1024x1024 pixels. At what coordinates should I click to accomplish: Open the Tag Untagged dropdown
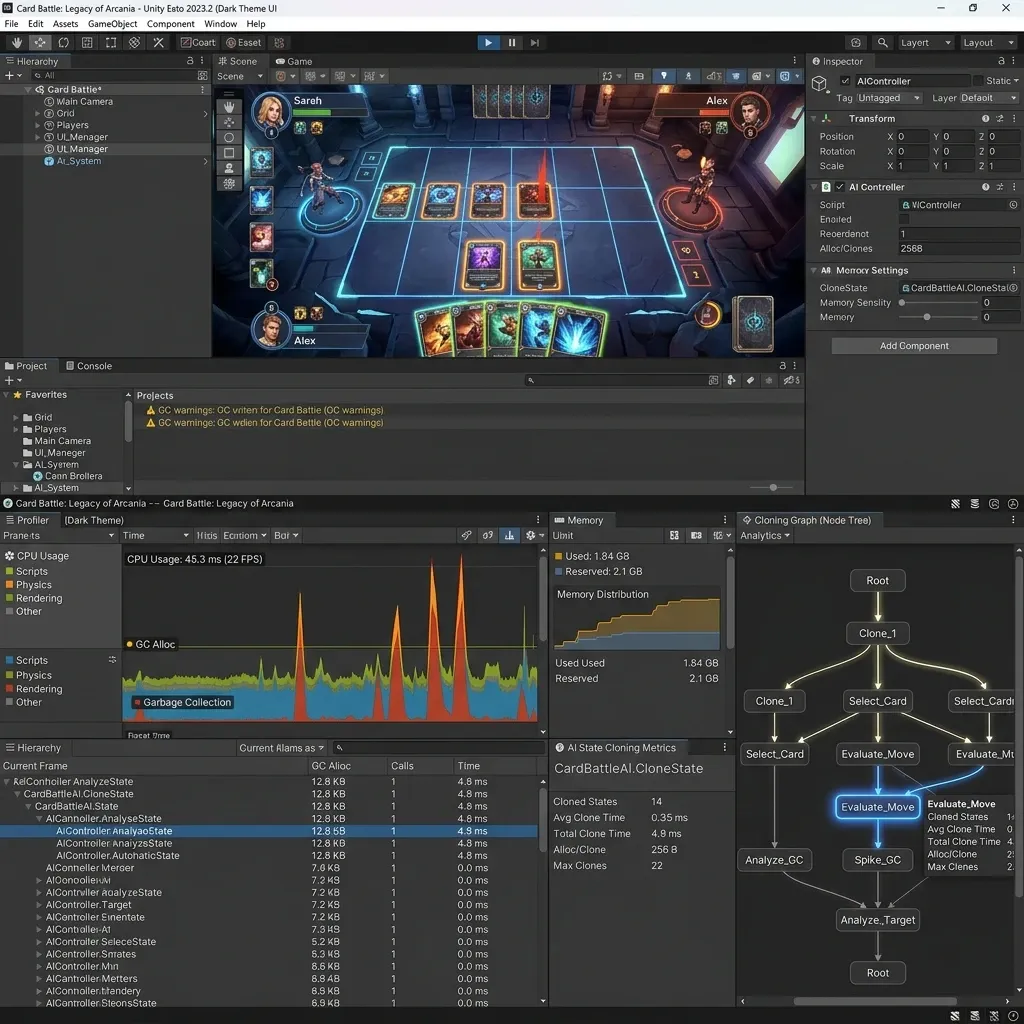889,98
